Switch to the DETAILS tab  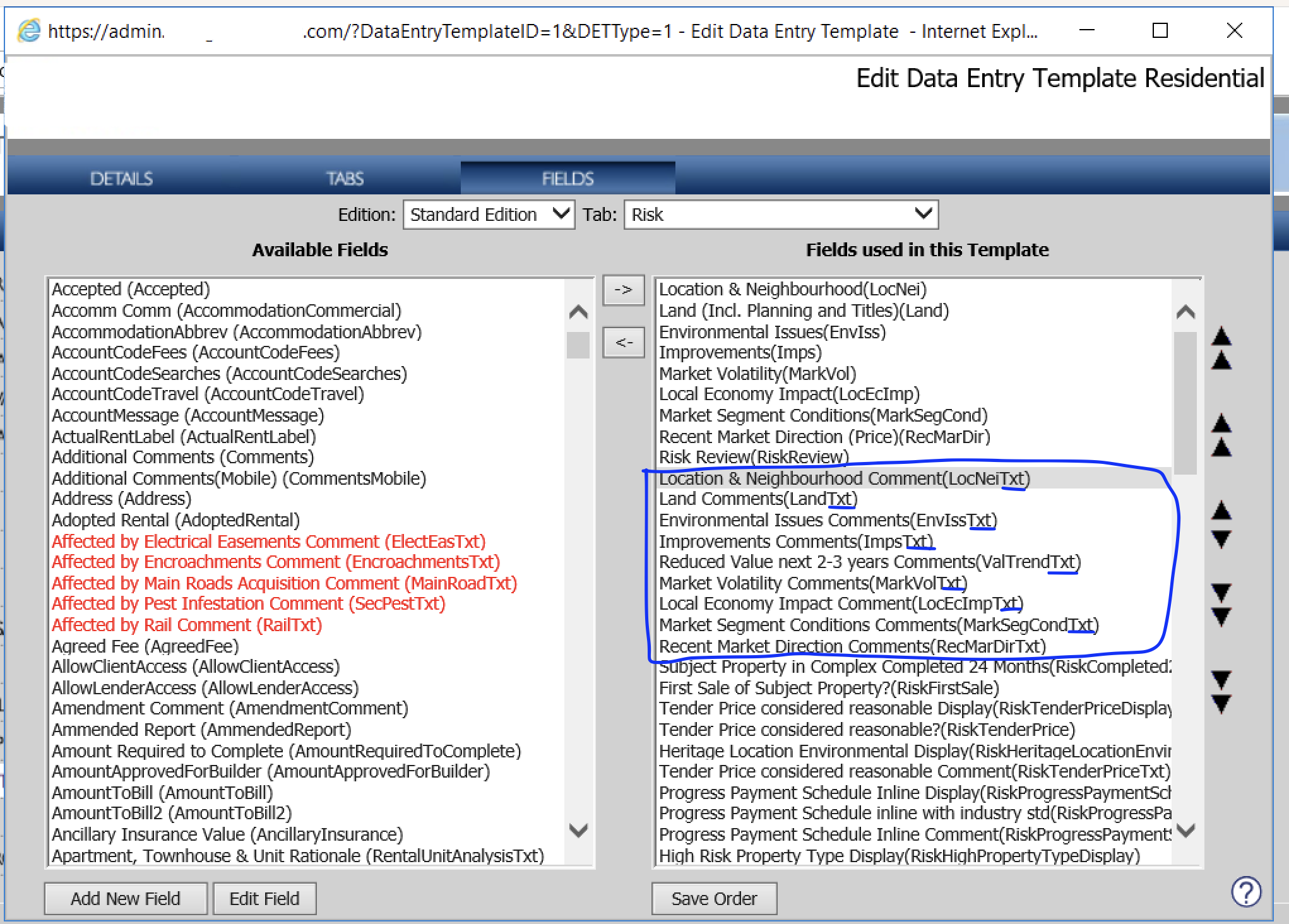(121, 179)
